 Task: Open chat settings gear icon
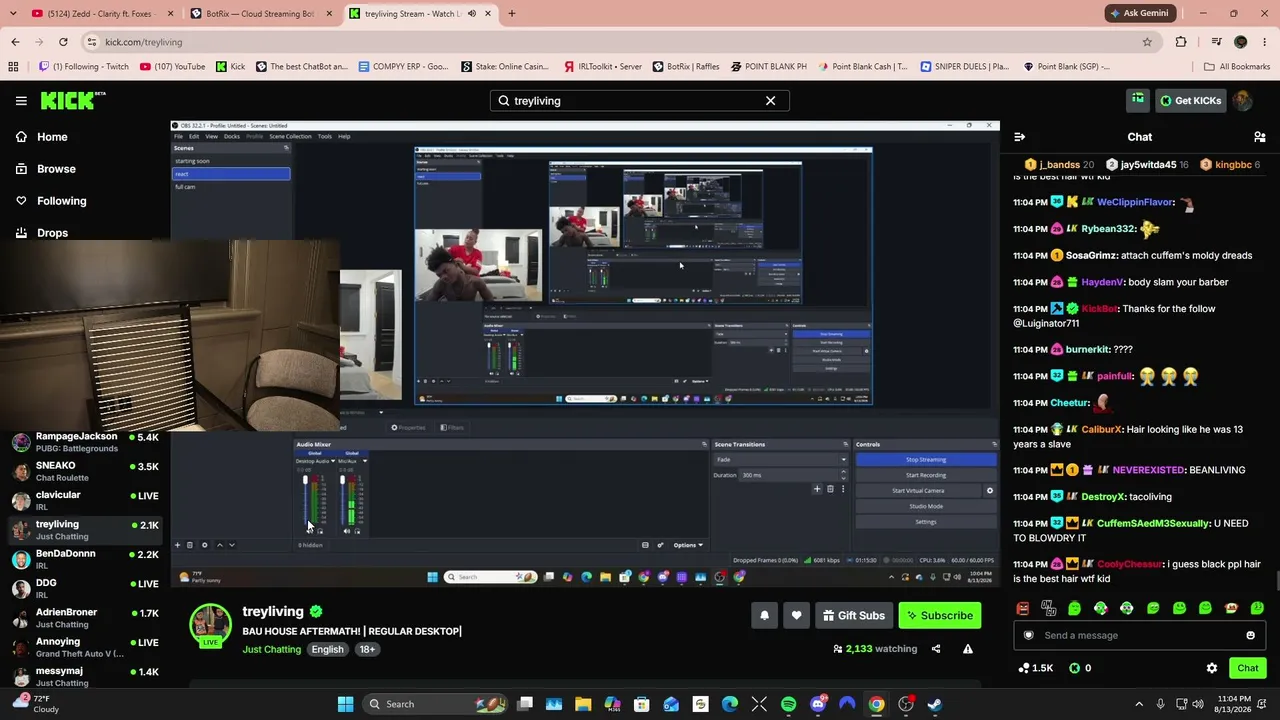(x=1212, y=668)
